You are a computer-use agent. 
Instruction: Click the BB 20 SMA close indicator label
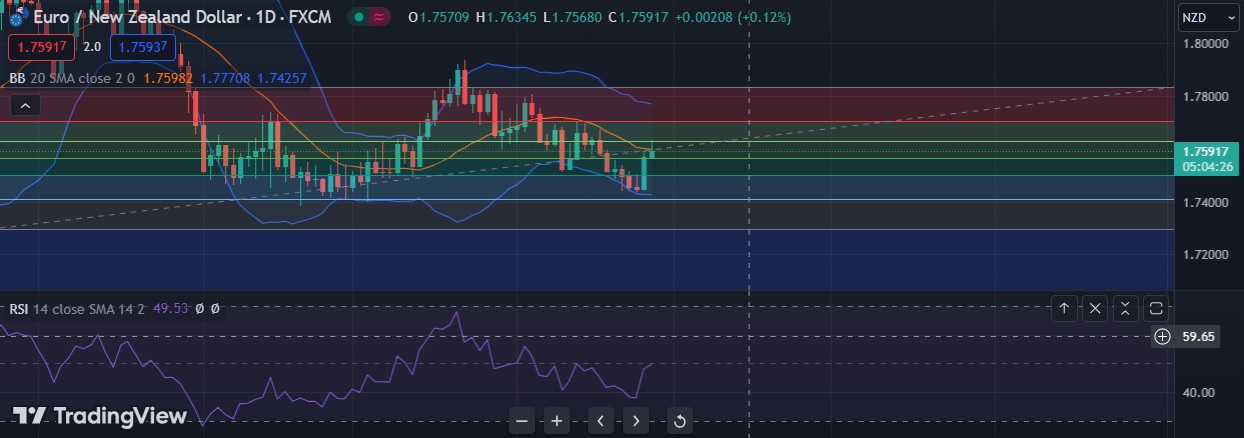point(72,78)
